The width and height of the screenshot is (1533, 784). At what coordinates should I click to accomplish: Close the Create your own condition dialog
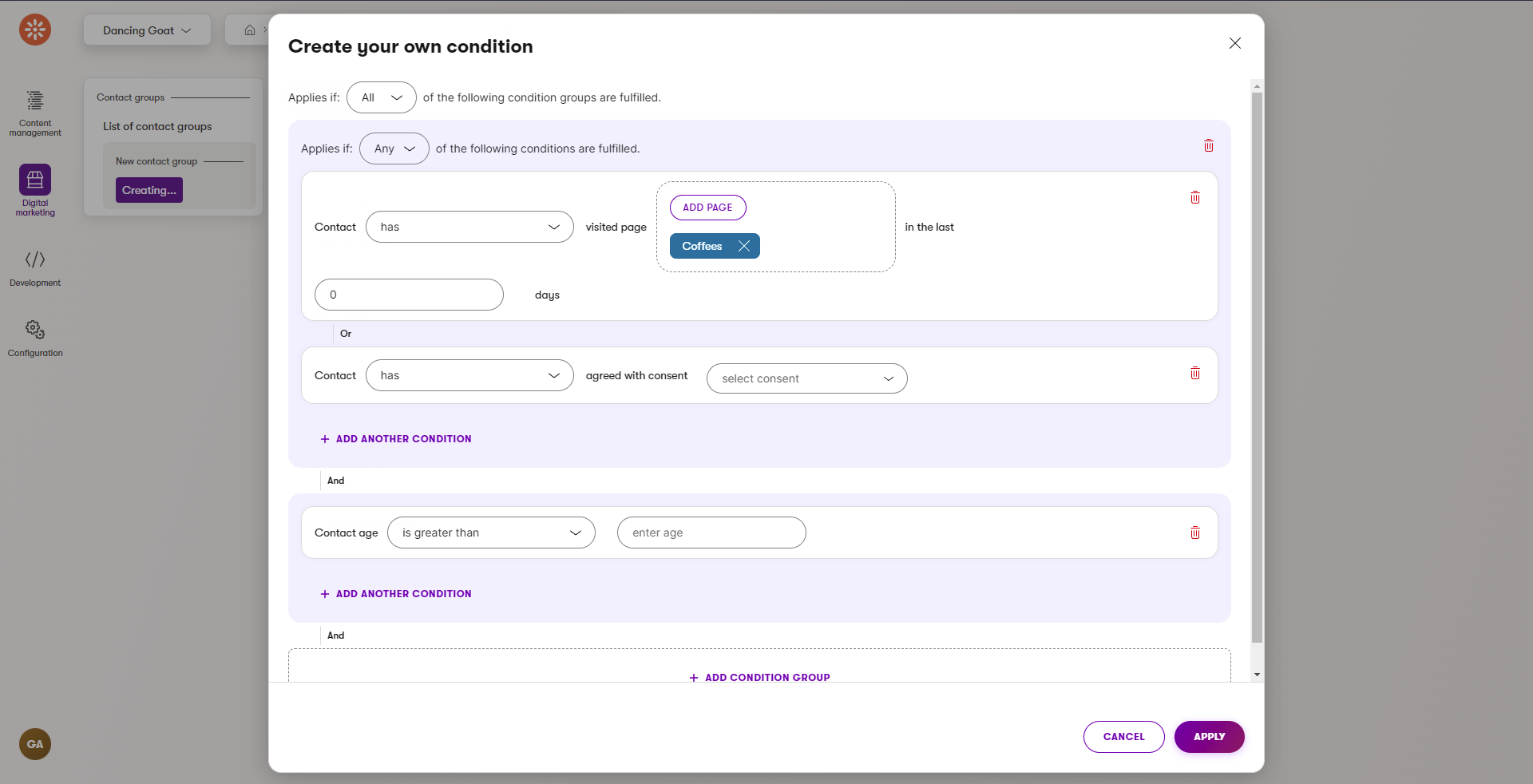coord(1235,43)
